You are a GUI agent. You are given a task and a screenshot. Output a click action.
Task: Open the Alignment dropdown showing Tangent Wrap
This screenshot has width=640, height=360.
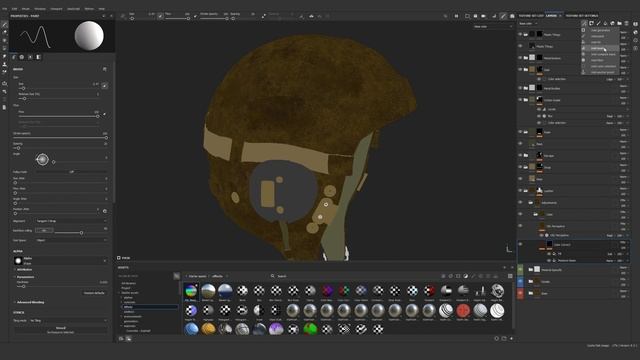[x=71, y=221]
